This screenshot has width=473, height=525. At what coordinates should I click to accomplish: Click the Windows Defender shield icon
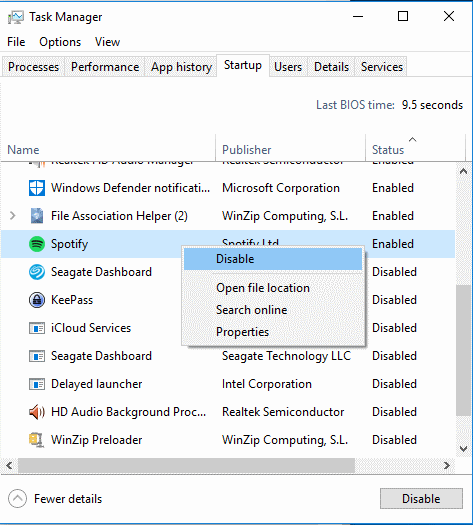coord(36,188)
